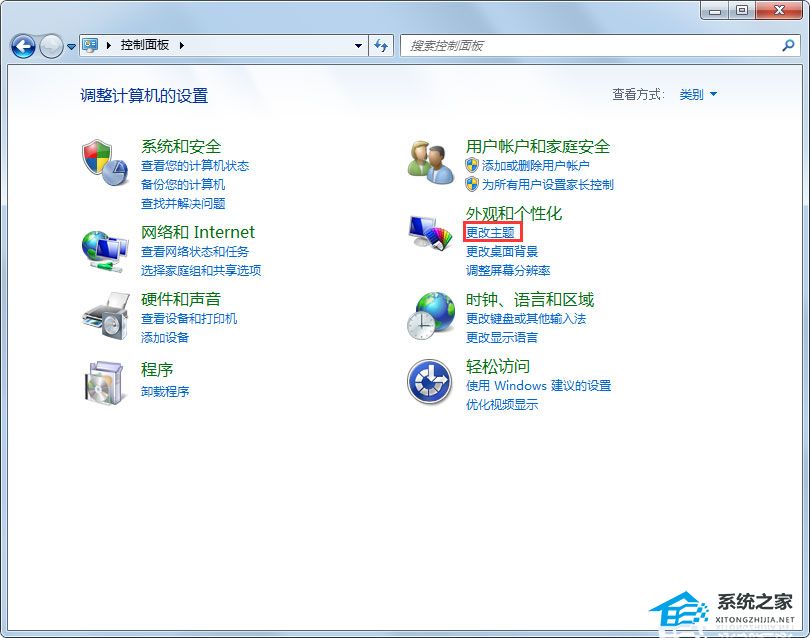Screen dimensions: 810x638
Task: Click the 系统和安全 shield icon
Action: coord(105,162)
